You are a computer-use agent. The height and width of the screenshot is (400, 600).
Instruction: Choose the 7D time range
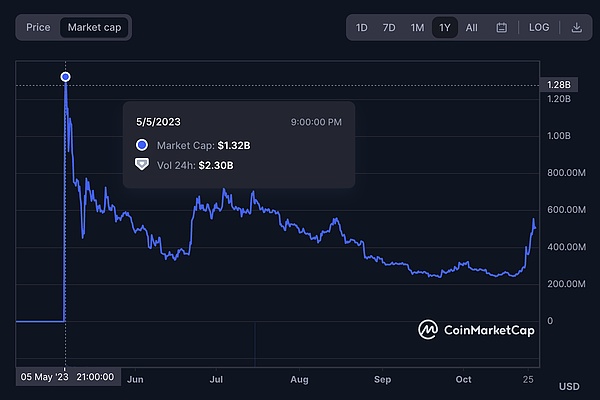pos(389,28)
